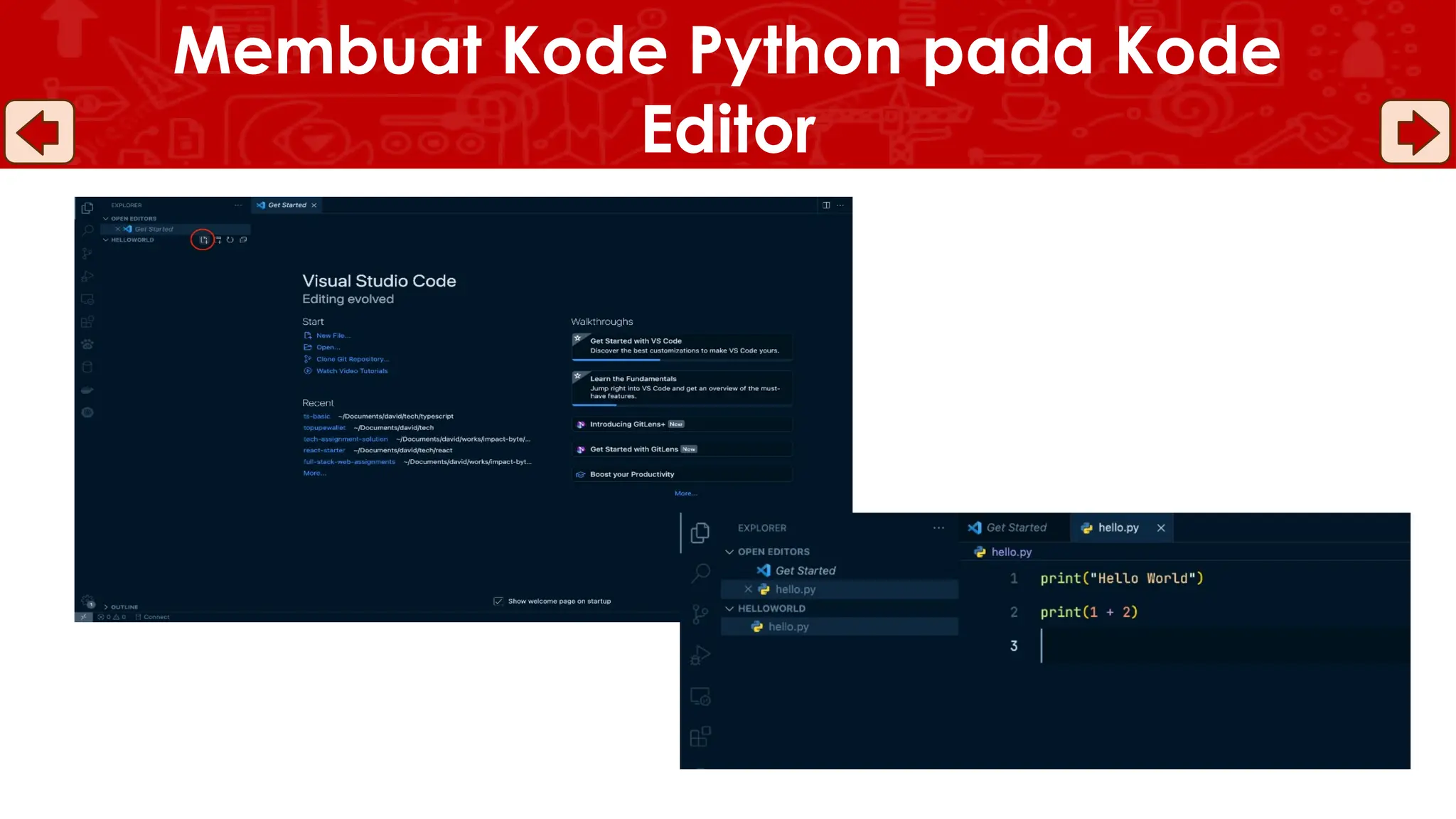The height and width of the screenshot is (819, 1456).
Task: Open Search view in the Get Started window
Action: click(87, 230)
